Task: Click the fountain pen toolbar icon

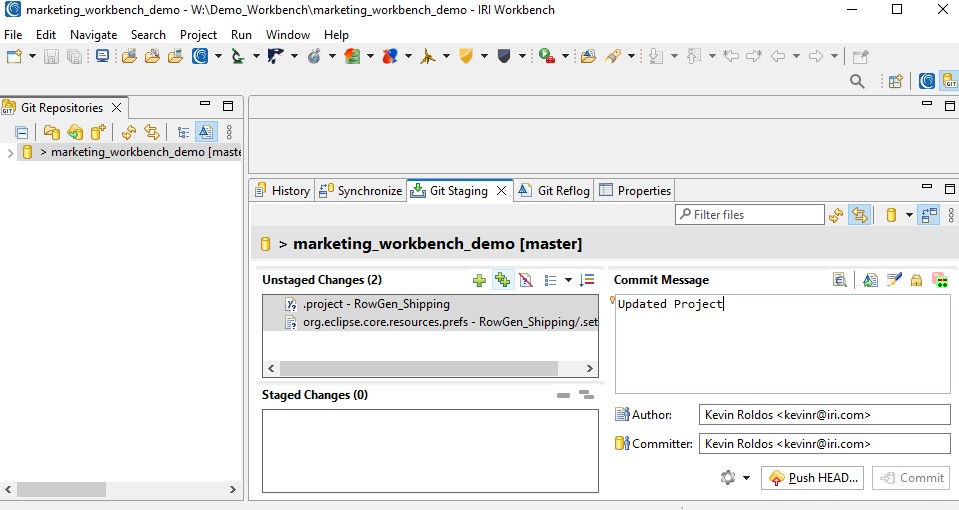Action: point(613,56)
